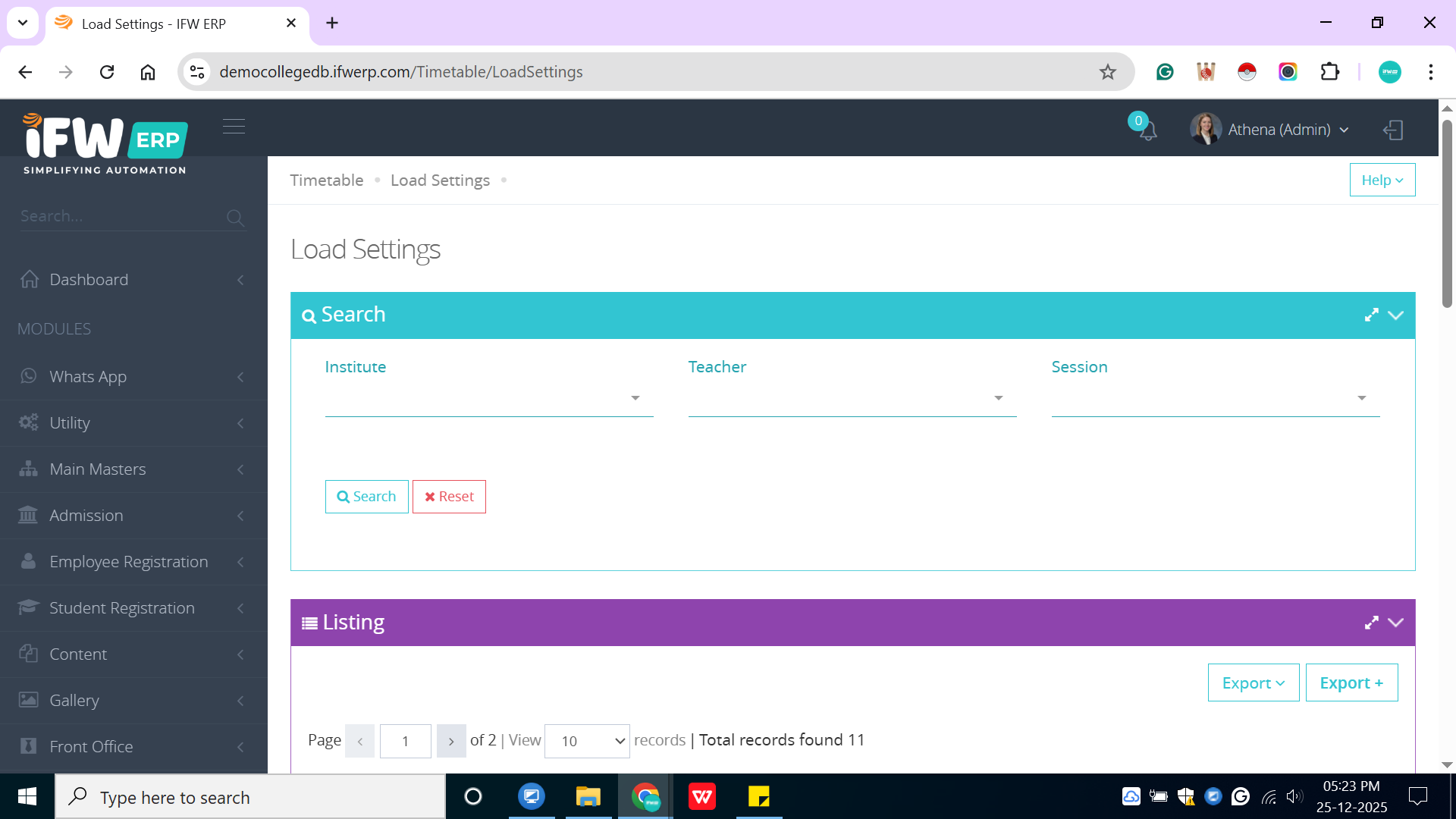The image size is (1456, 819).
Task: Maximize the Listing panel with expand icon
Action: 1371,623
